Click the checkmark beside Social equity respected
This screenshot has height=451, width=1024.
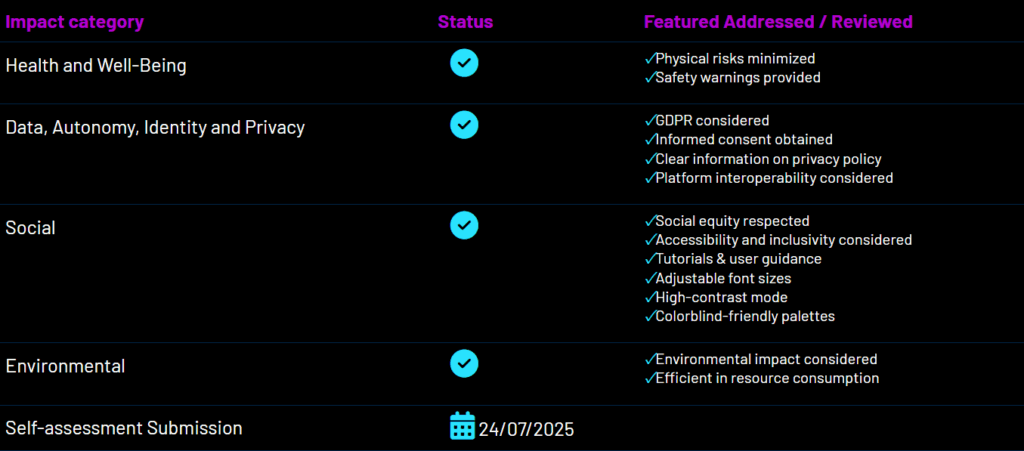649,221
